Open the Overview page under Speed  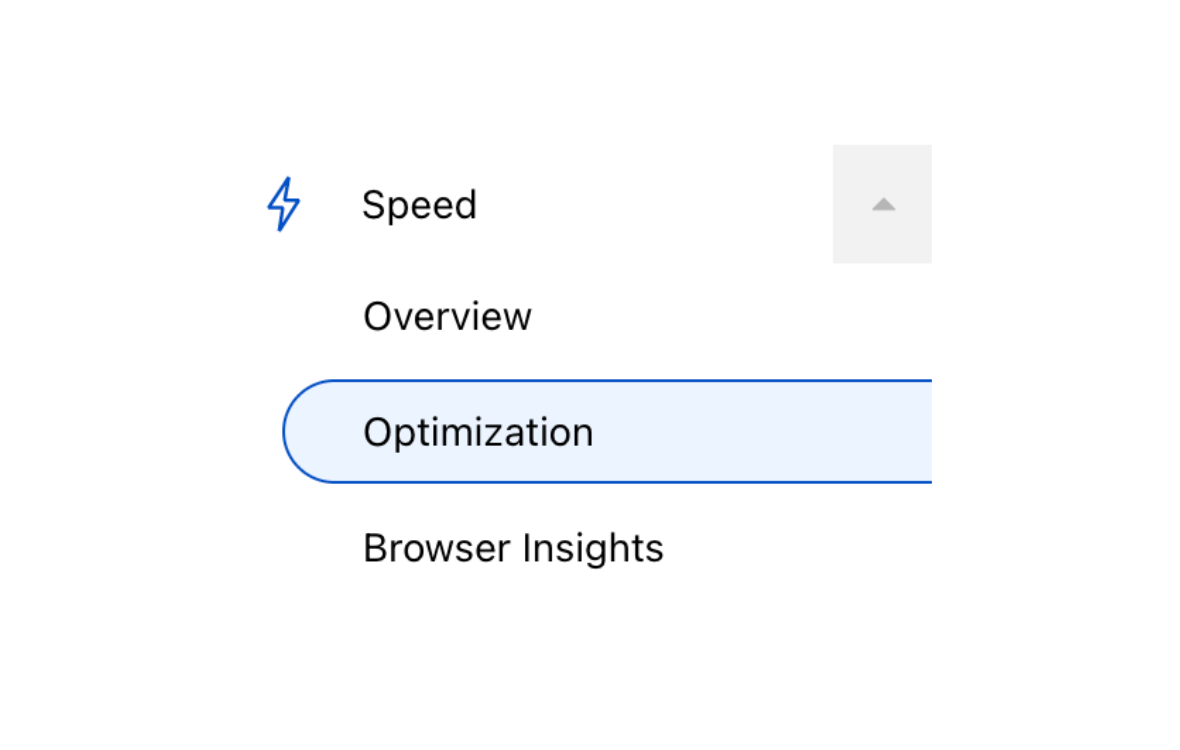click(447, 317)
